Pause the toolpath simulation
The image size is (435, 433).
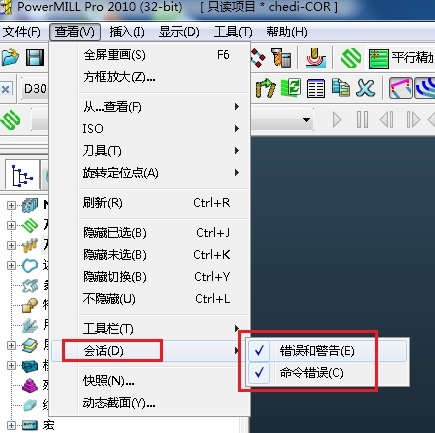[362, 119]
